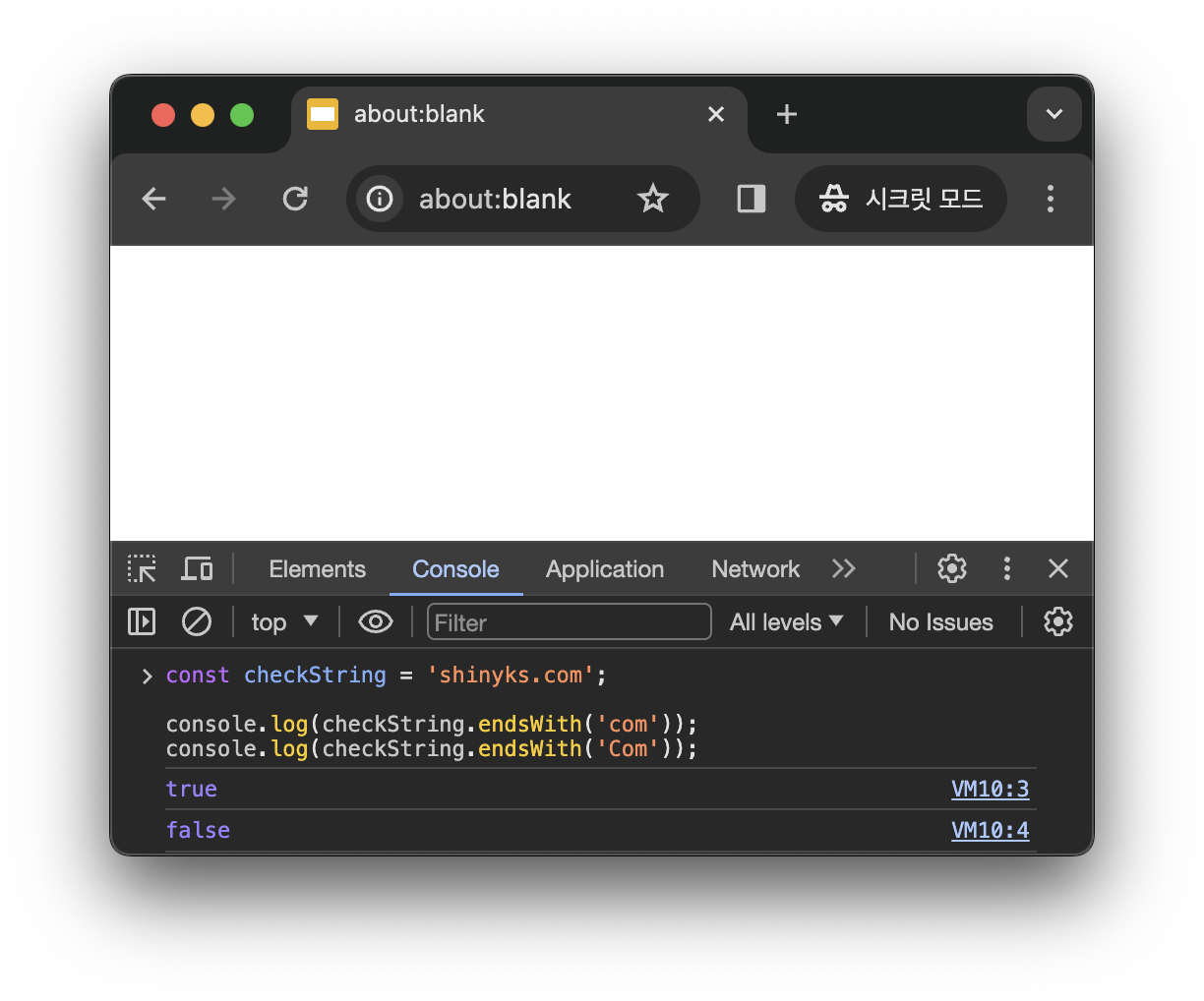Select the about:blank browser tab
This screenshot has height=1001, width=1204.
click(x=519, y=114)
